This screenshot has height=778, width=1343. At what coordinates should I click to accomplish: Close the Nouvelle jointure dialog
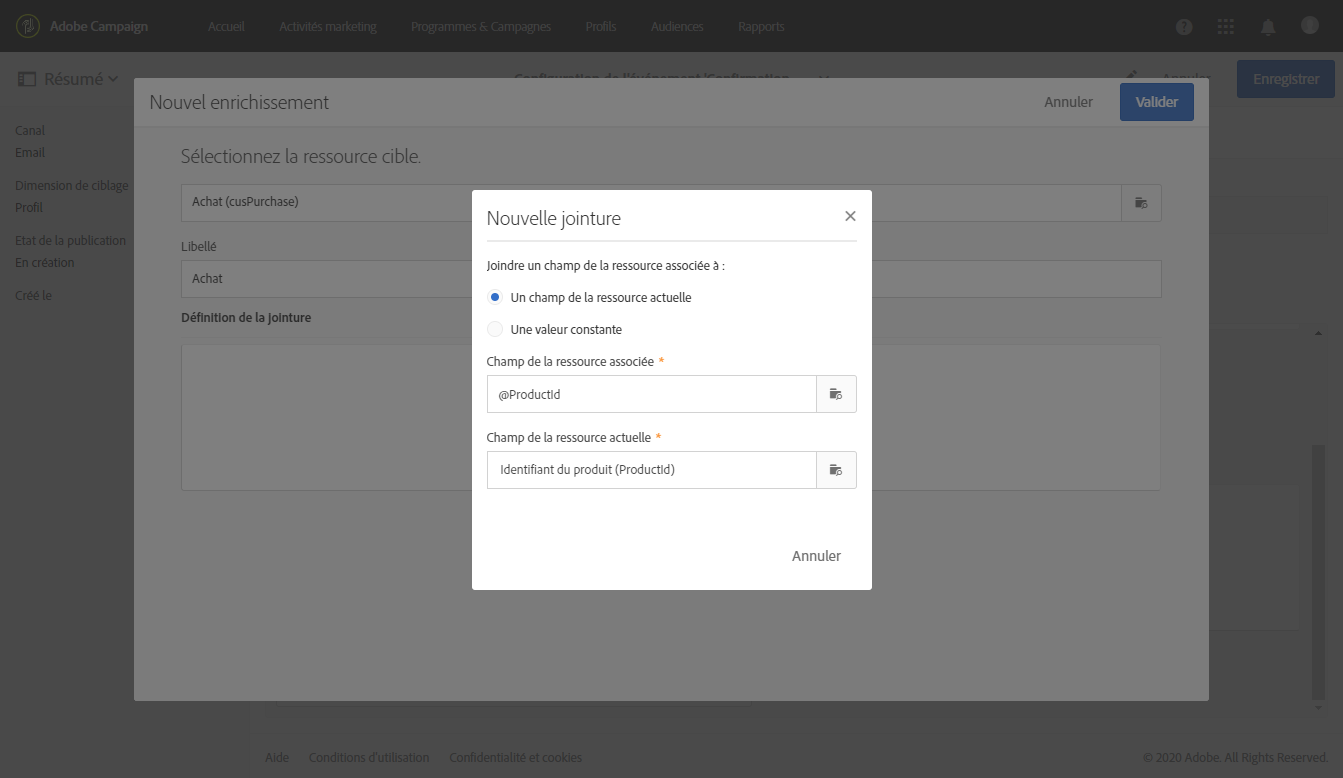(850, 216)
